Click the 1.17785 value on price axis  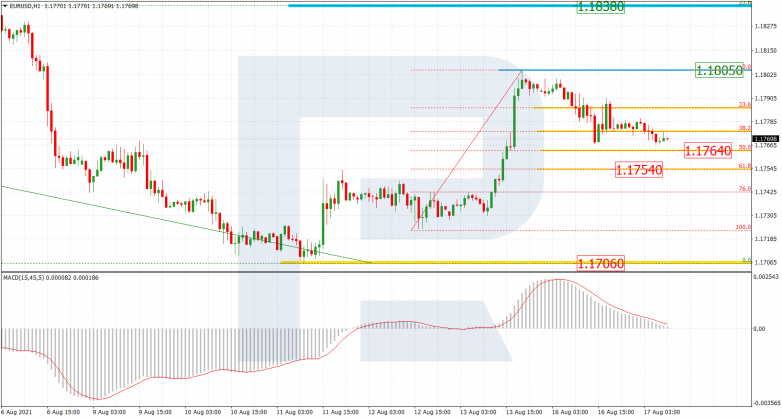coord(766,122)
